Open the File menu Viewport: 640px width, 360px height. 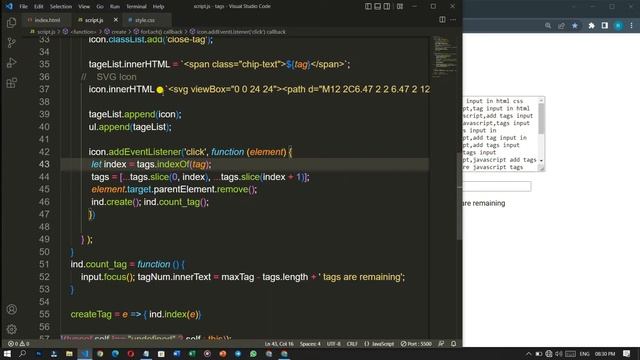click(x=24, y=7)
